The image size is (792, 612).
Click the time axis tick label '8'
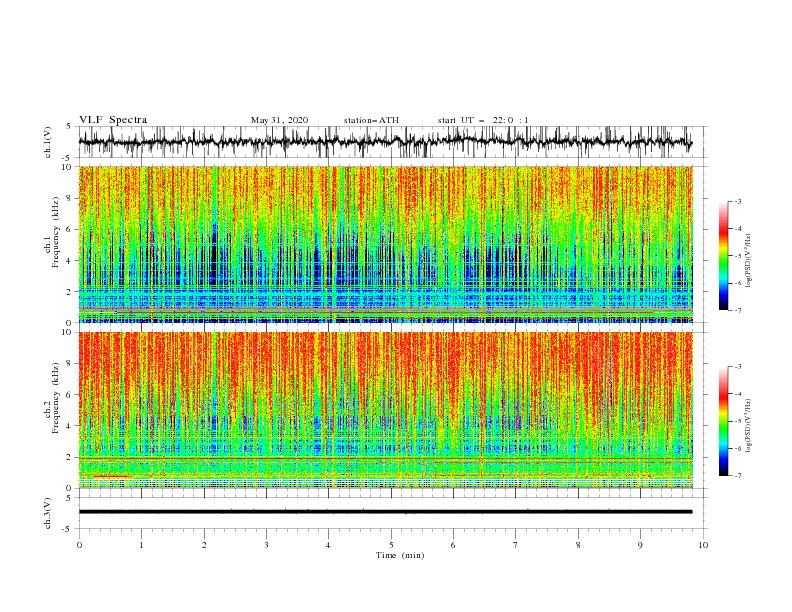[x=578, y=545]
